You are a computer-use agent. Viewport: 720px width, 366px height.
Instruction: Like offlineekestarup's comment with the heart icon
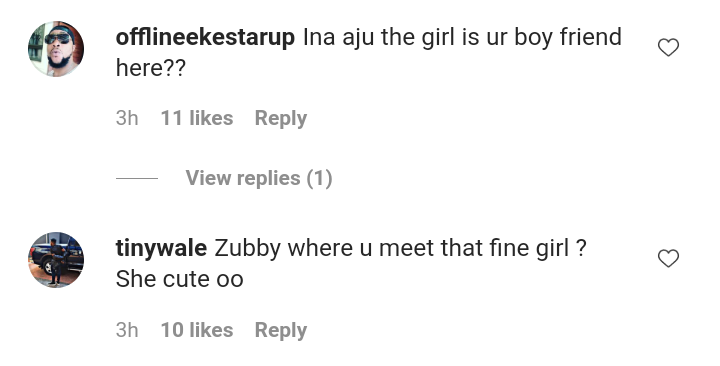tap(668, 47)
